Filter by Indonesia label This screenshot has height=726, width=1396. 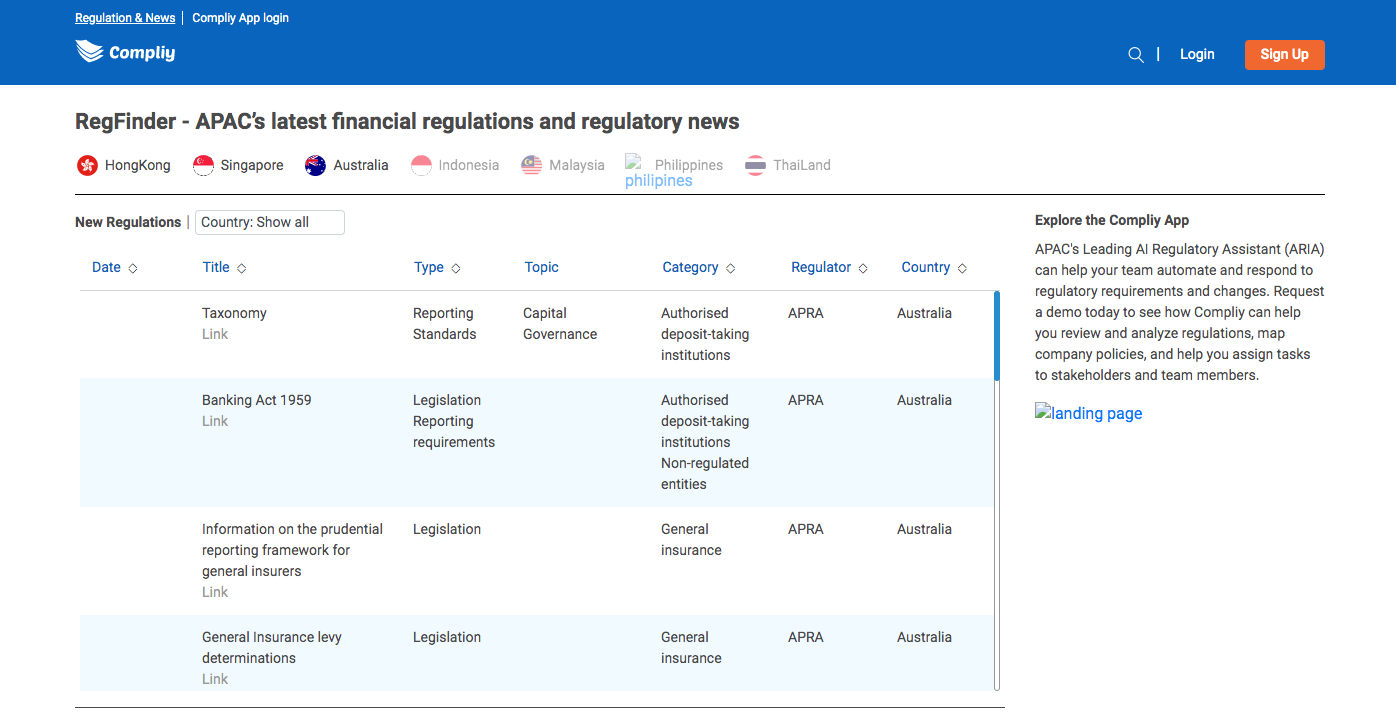click(x=469, y=165)
